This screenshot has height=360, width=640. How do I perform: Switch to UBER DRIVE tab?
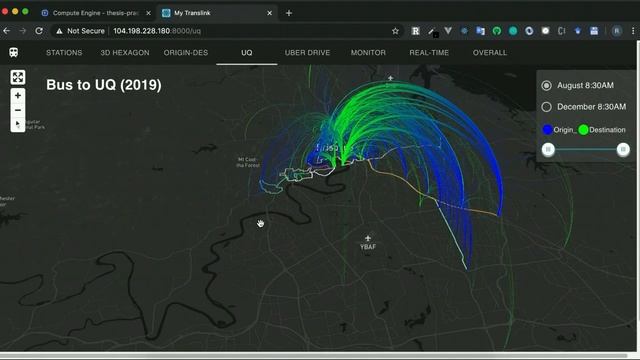[x=307, y=53]
